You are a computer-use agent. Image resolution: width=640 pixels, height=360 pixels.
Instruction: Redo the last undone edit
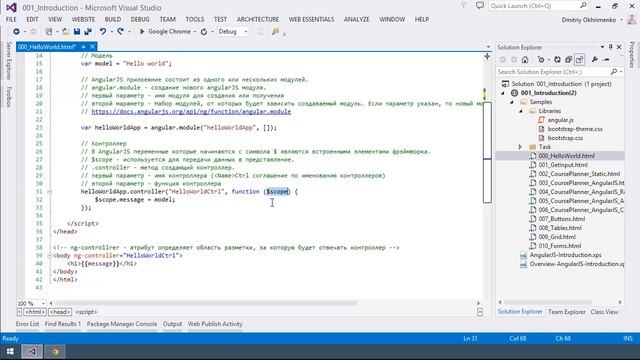tap(120, 31)
